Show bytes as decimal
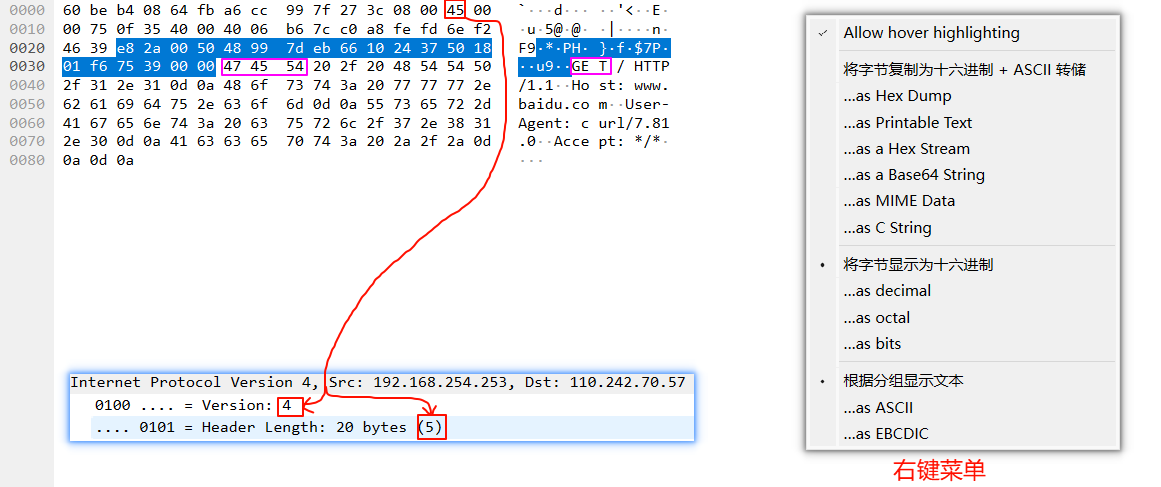The image size is (1161, 487). 887,291
